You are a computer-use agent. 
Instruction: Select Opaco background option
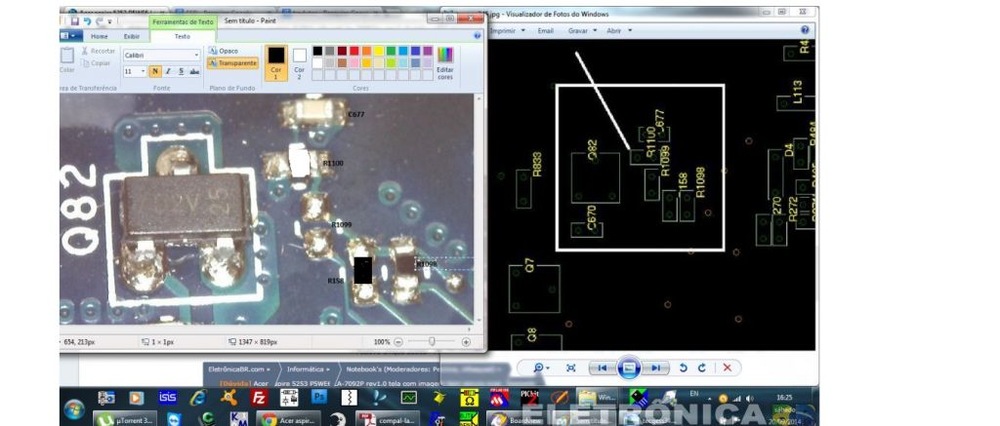coord(224,50)
